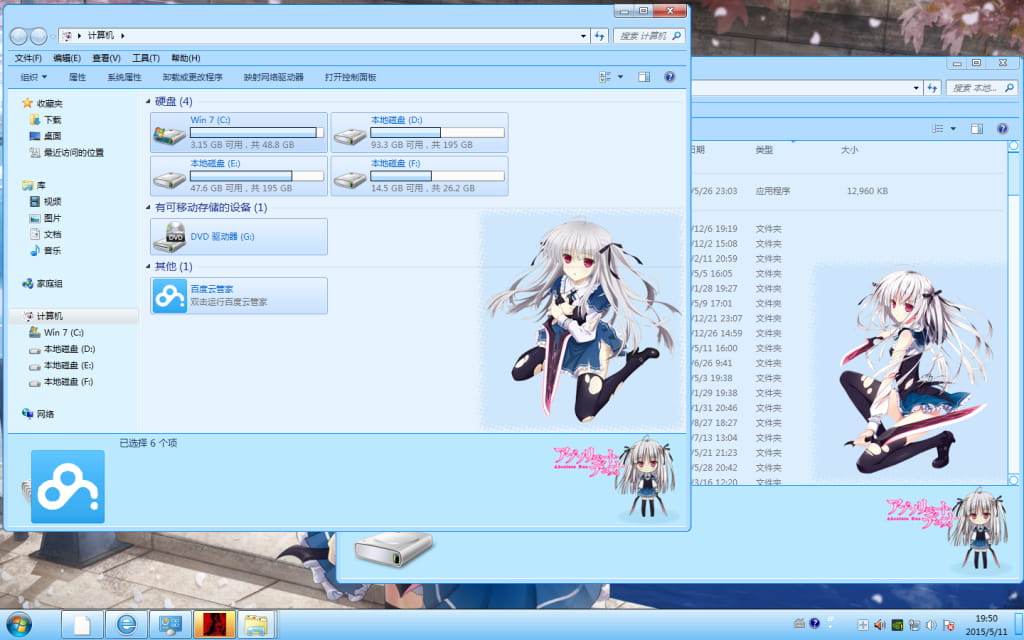Click the help question mark icon
The height and width of the screenshot is (640, 1024).
coord(669,77)
